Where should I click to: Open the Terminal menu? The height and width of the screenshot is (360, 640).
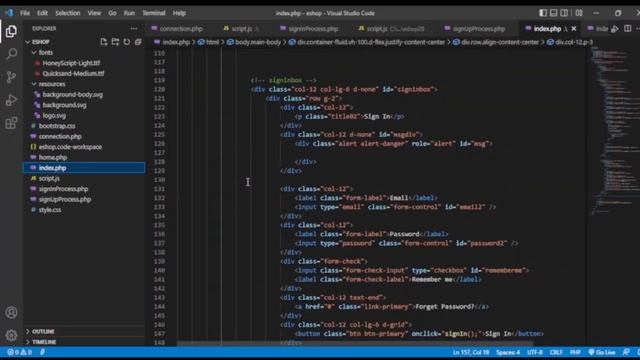pos(154,13)
